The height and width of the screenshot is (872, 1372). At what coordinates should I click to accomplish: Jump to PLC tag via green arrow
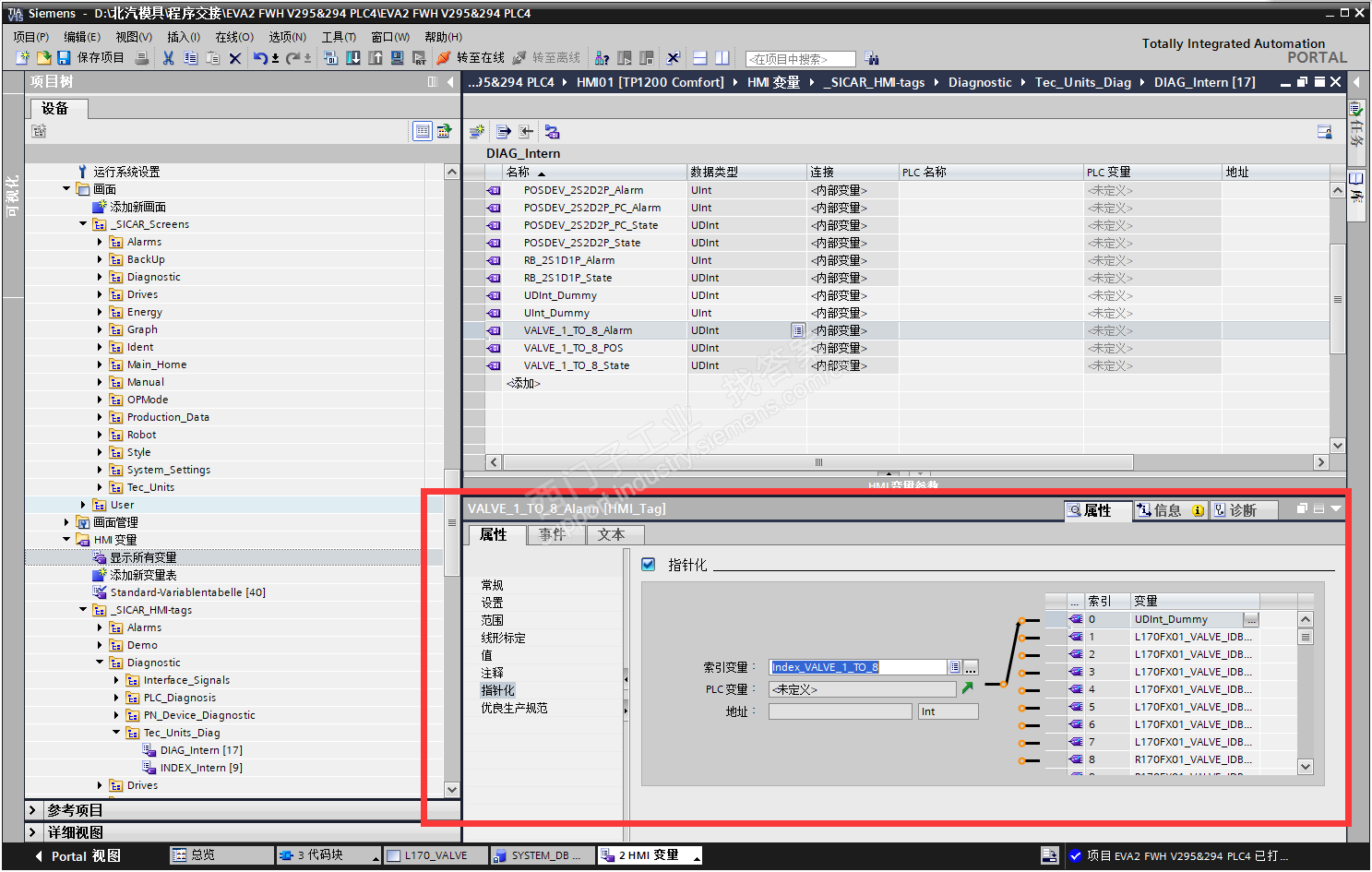click(x=968, y=688)
